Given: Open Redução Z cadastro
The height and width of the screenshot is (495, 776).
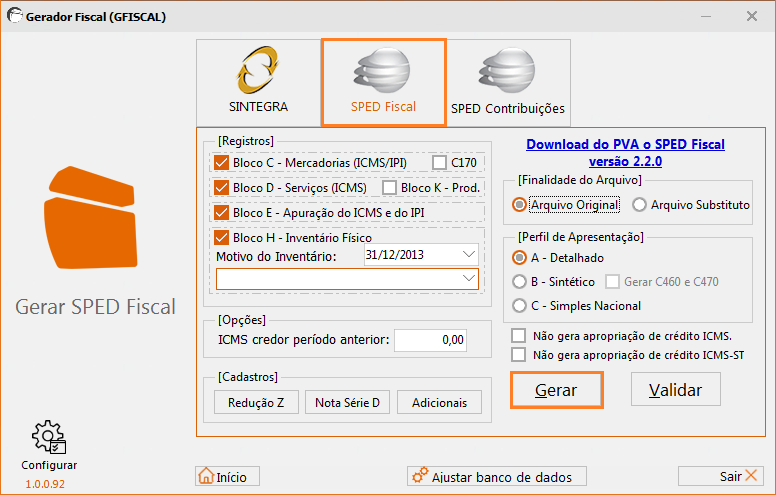Looking at the screenshot, I should (256, 402).
